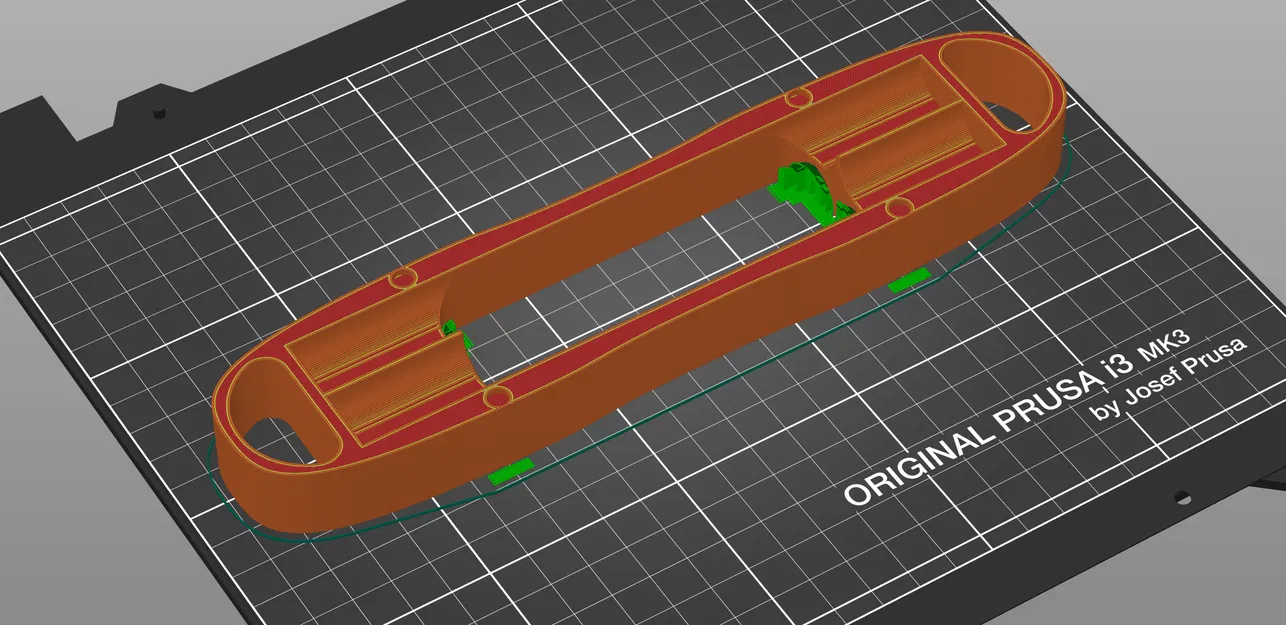Click the green support tab at front-left bottom
The height and width of the screenshot is (625, 1286).
(x=510, y=471)
